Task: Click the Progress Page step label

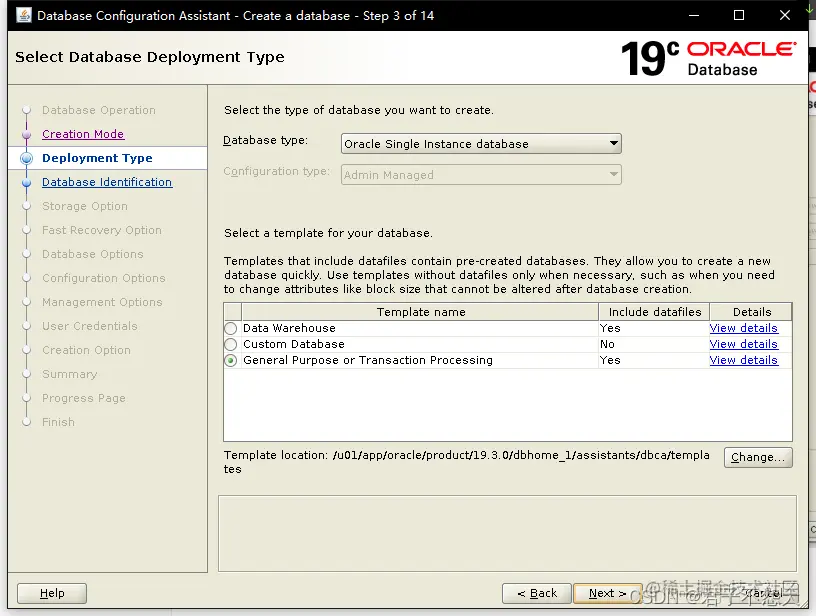Action: pos(84,398)
